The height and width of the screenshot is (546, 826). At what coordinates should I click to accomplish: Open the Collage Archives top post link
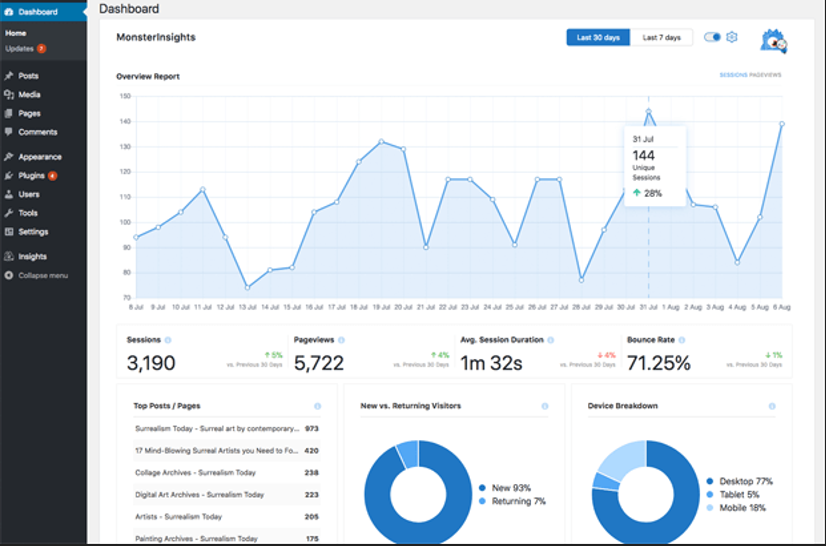pos(195,472)
